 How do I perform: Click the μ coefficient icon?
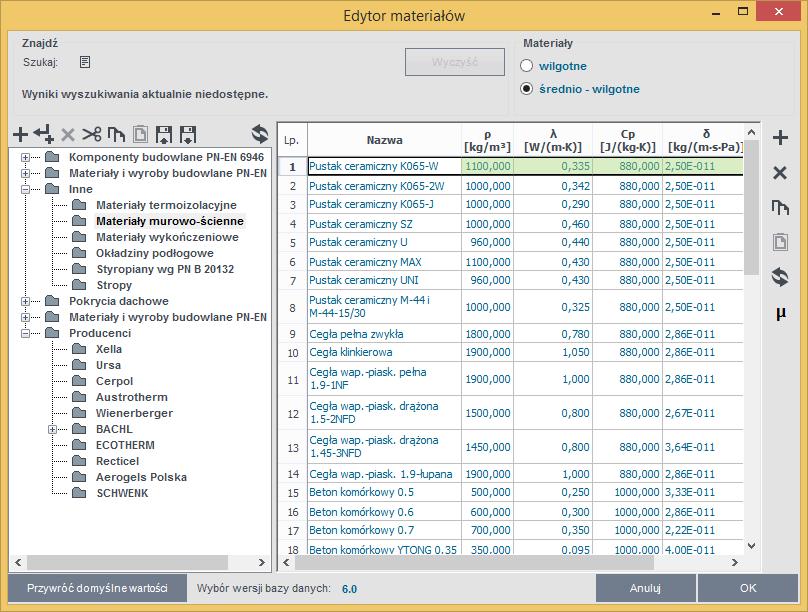point(781,313)
